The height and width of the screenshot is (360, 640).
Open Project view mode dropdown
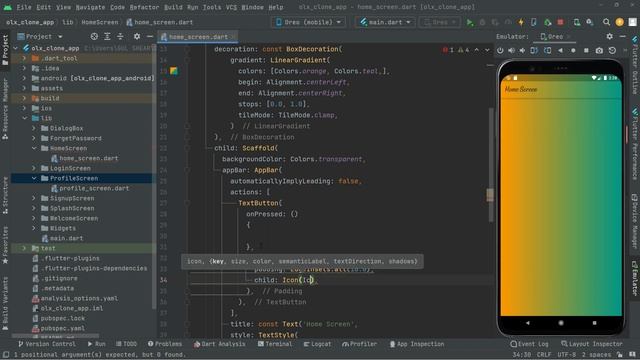tap(40, 37)
